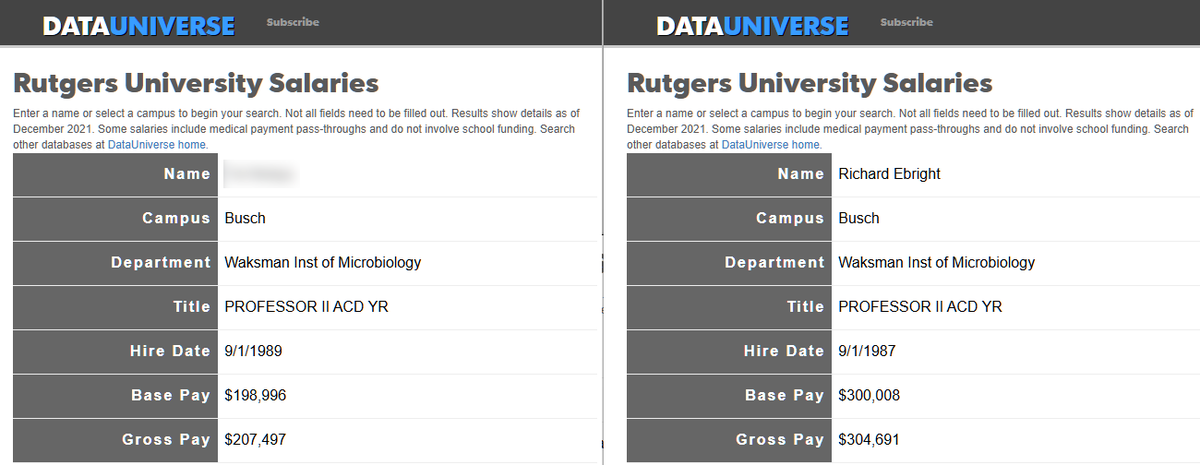This screenshot has width=1200, height=465.
Task: Click the Base Pay label in right panel
Action: 785,396
